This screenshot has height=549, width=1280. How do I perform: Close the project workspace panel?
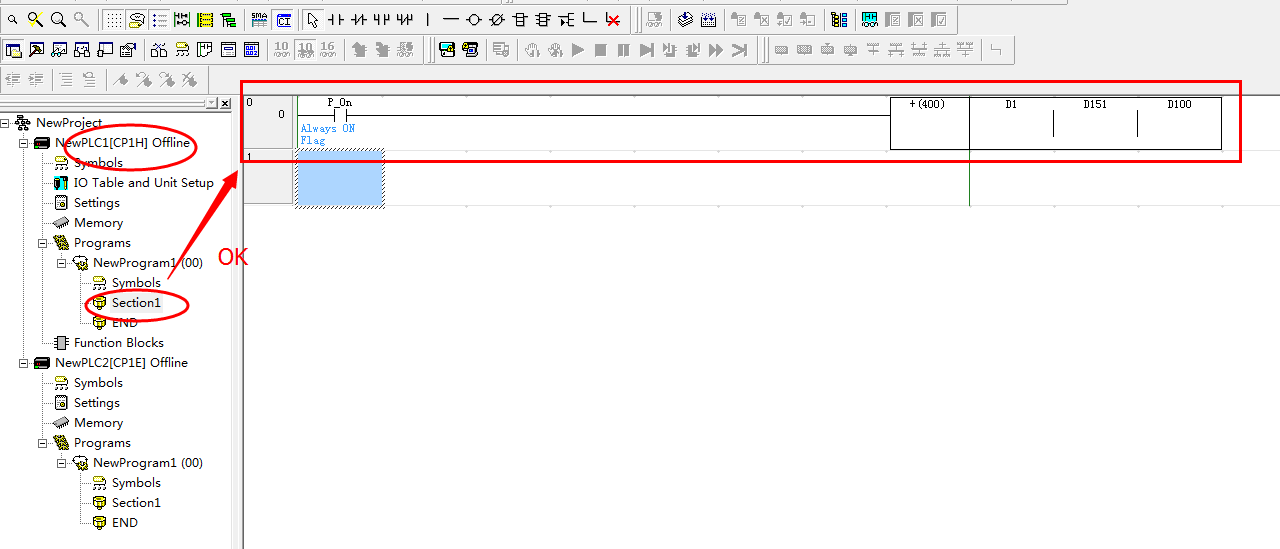[225, 103]
